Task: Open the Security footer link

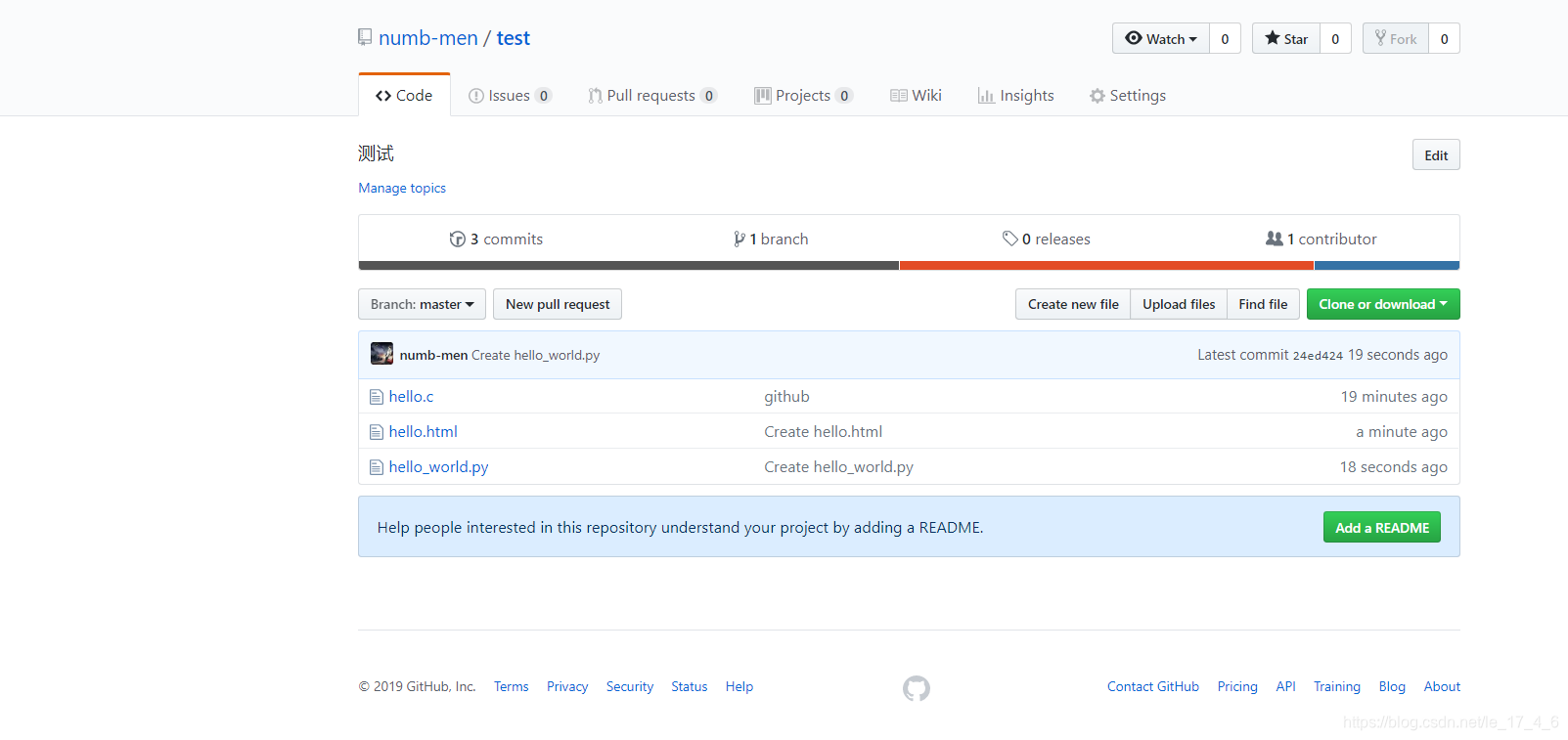Action: pyautogui.click(x=630, y=686)
